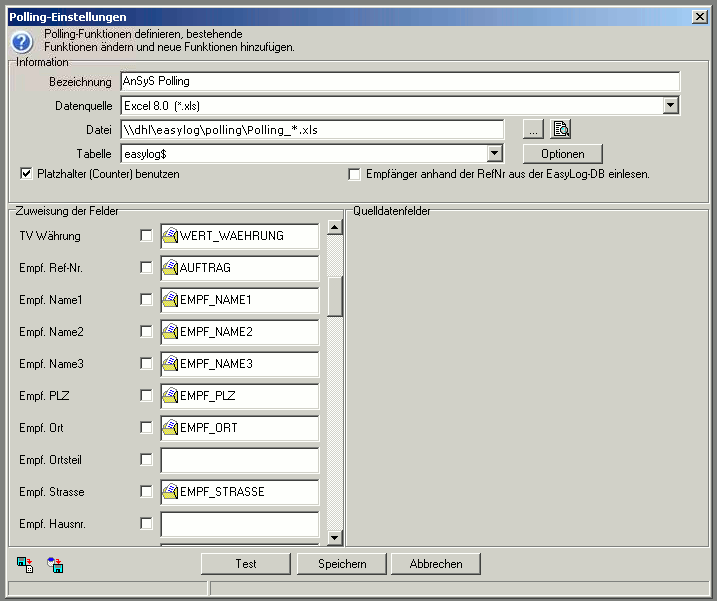717x601 pixels.
Task: Click the field icon beside WERT_WAEHRUNG
Action: [170, 236]
